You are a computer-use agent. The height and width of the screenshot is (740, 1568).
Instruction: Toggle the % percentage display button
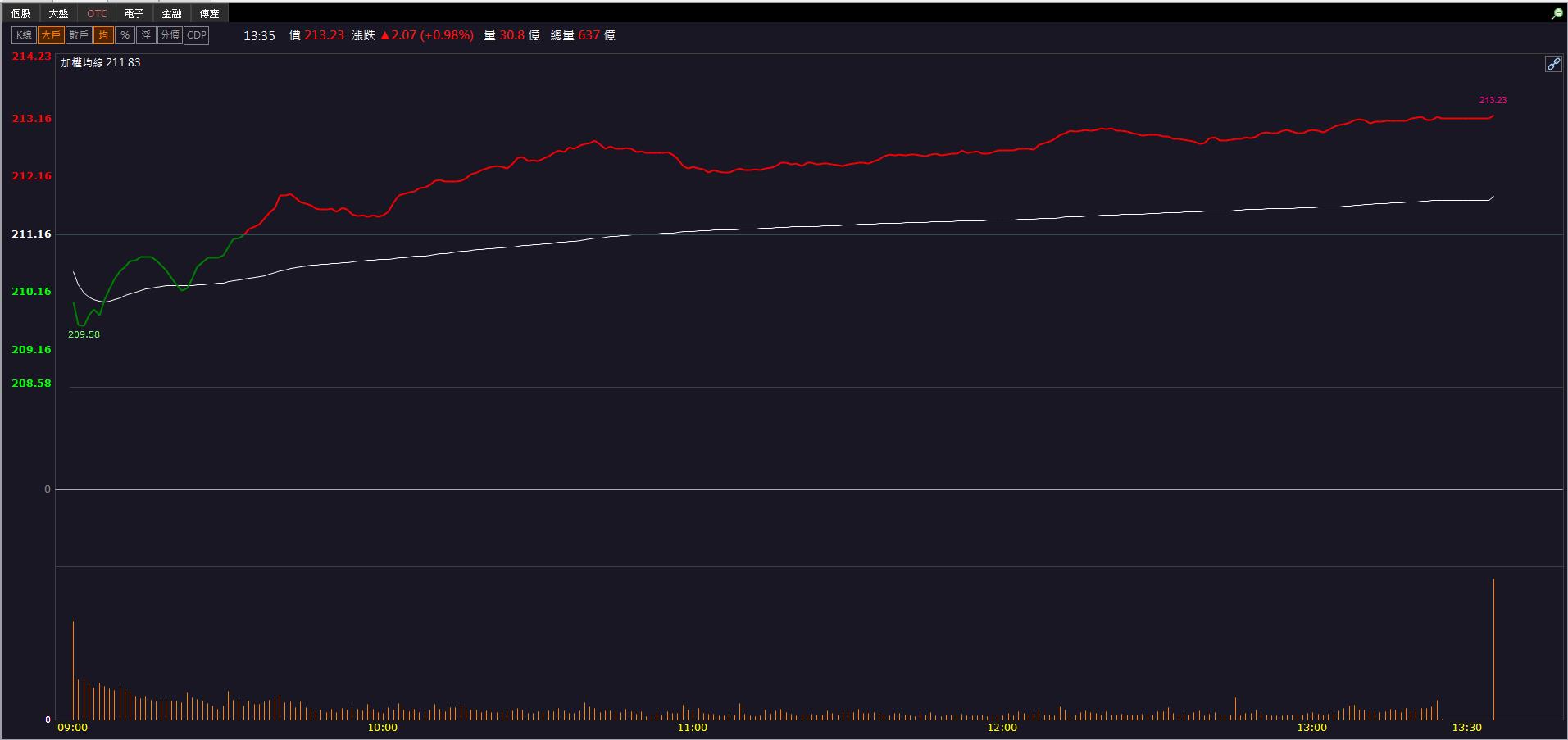pos(125,35)
